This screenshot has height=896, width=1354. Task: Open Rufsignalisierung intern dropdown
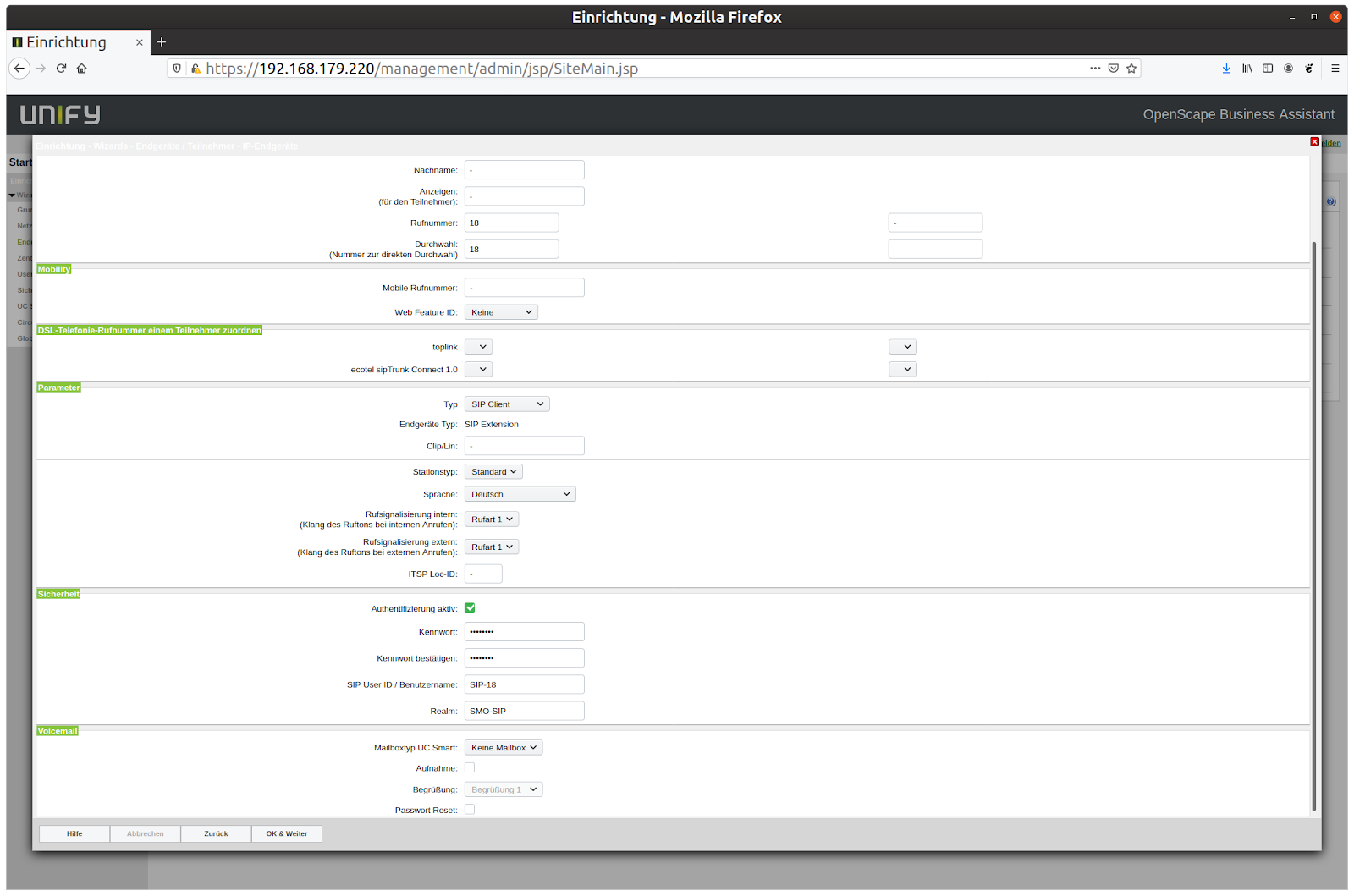point(492,519)
